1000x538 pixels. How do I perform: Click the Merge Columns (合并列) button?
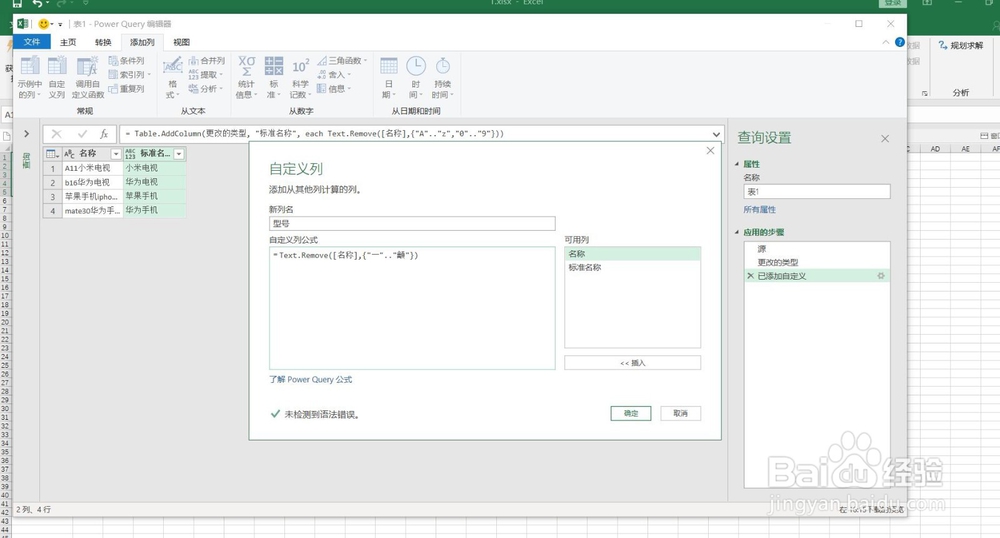tap(207, 61)
